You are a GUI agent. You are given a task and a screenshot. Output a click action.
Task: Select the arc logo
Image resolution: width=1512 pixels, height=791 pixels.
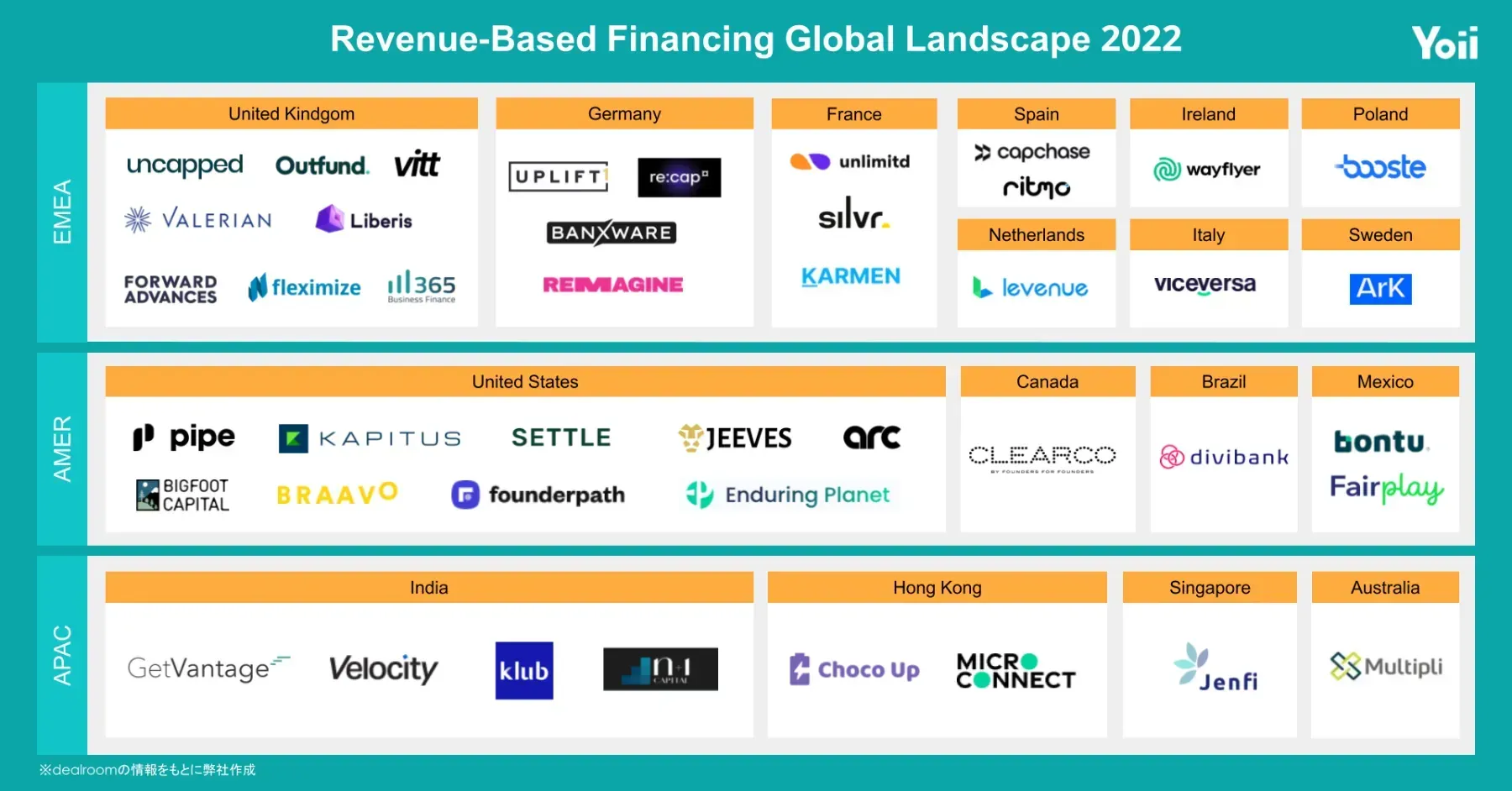[872, 437]
